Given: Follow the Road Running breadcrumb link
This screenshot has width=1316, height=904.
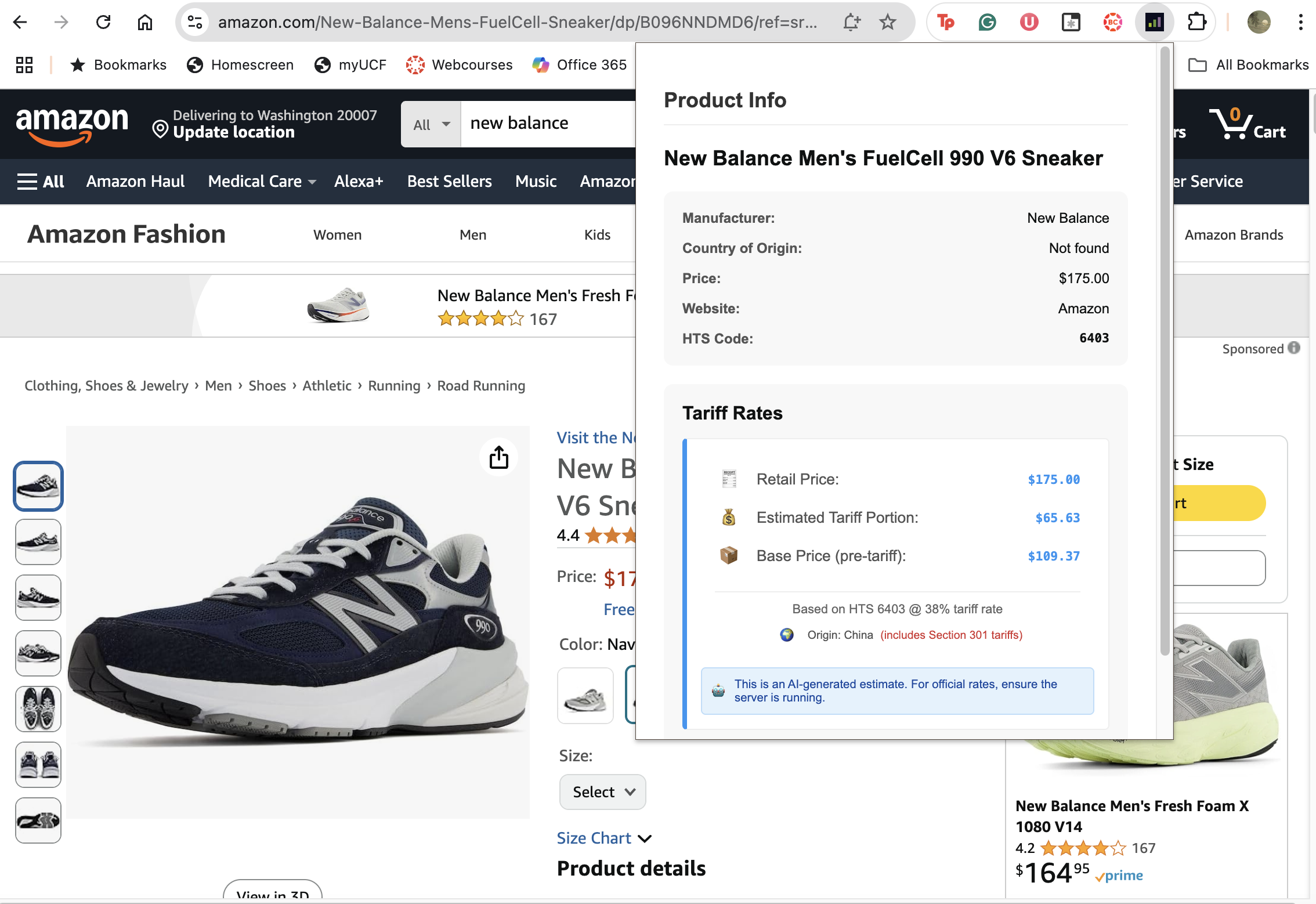Looking at the screenshot, I should 480,386.
